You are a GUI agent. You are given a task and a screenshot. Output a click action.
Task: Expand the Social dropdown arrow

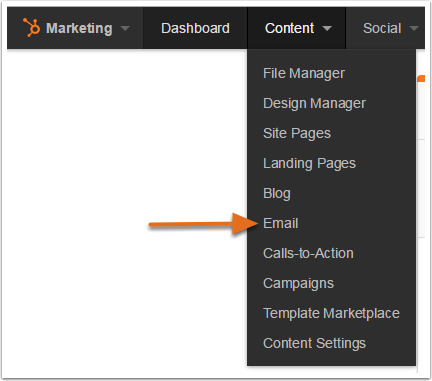[414, 28]
